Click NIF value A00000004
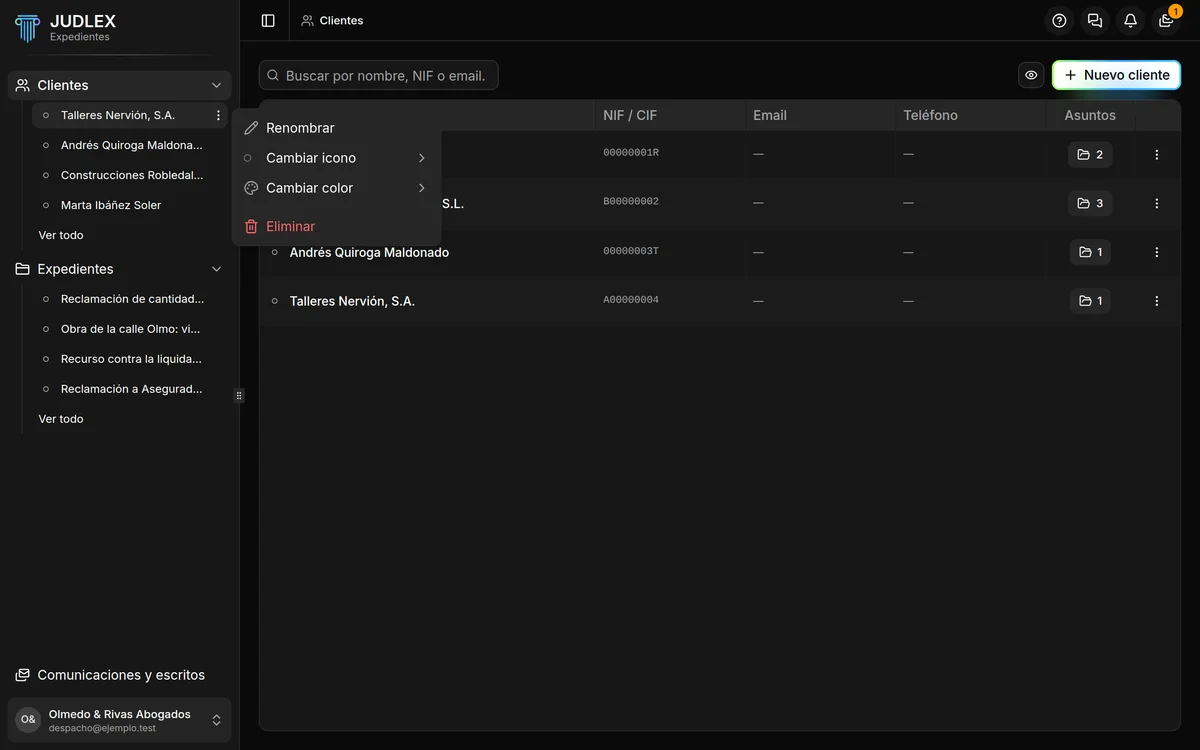Screen dimensions: 1200x750 [631, 300]
